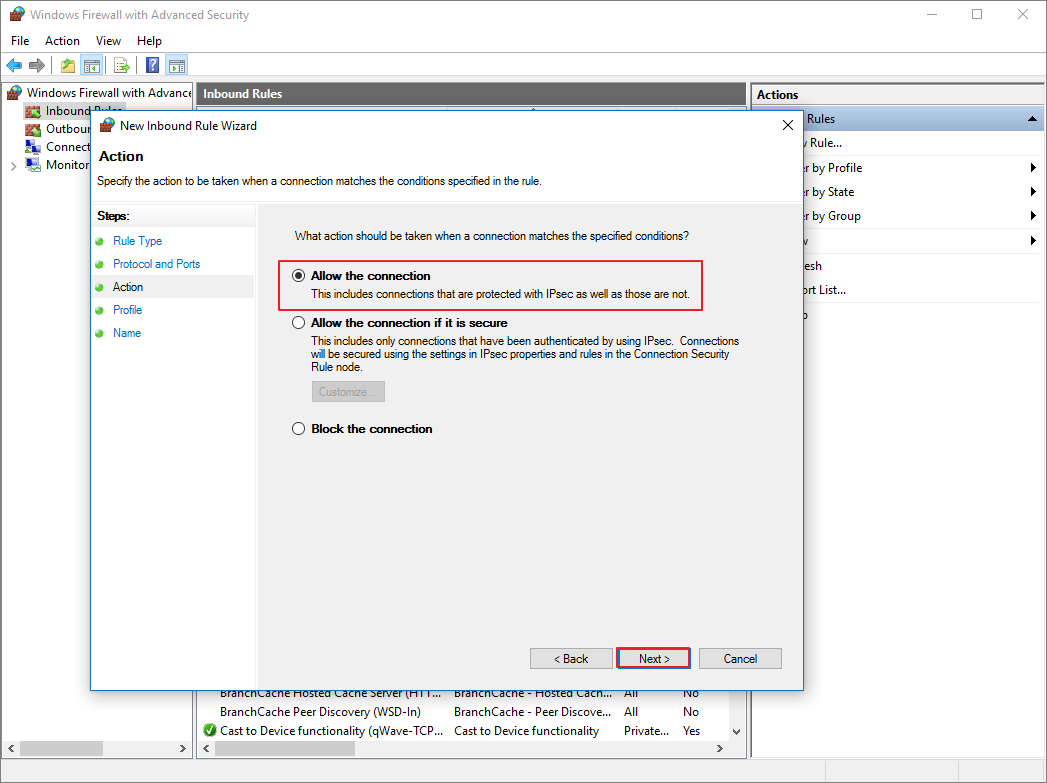Jump to the Name step

click(x=127, y=333)
